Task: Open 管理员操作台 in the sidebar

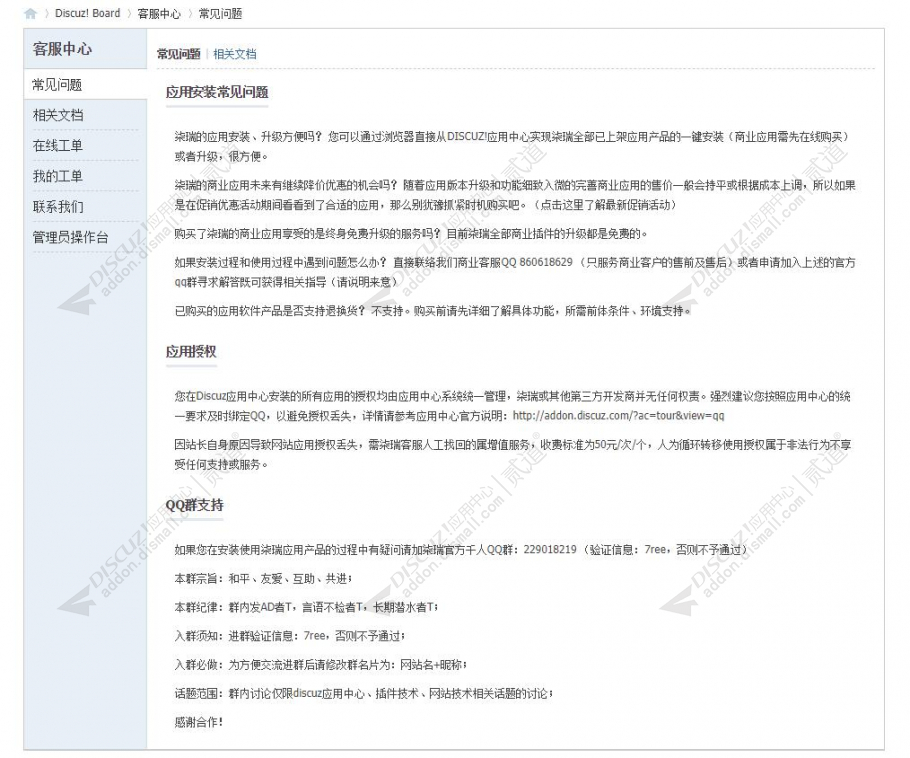Action: (x=85, y=237)
